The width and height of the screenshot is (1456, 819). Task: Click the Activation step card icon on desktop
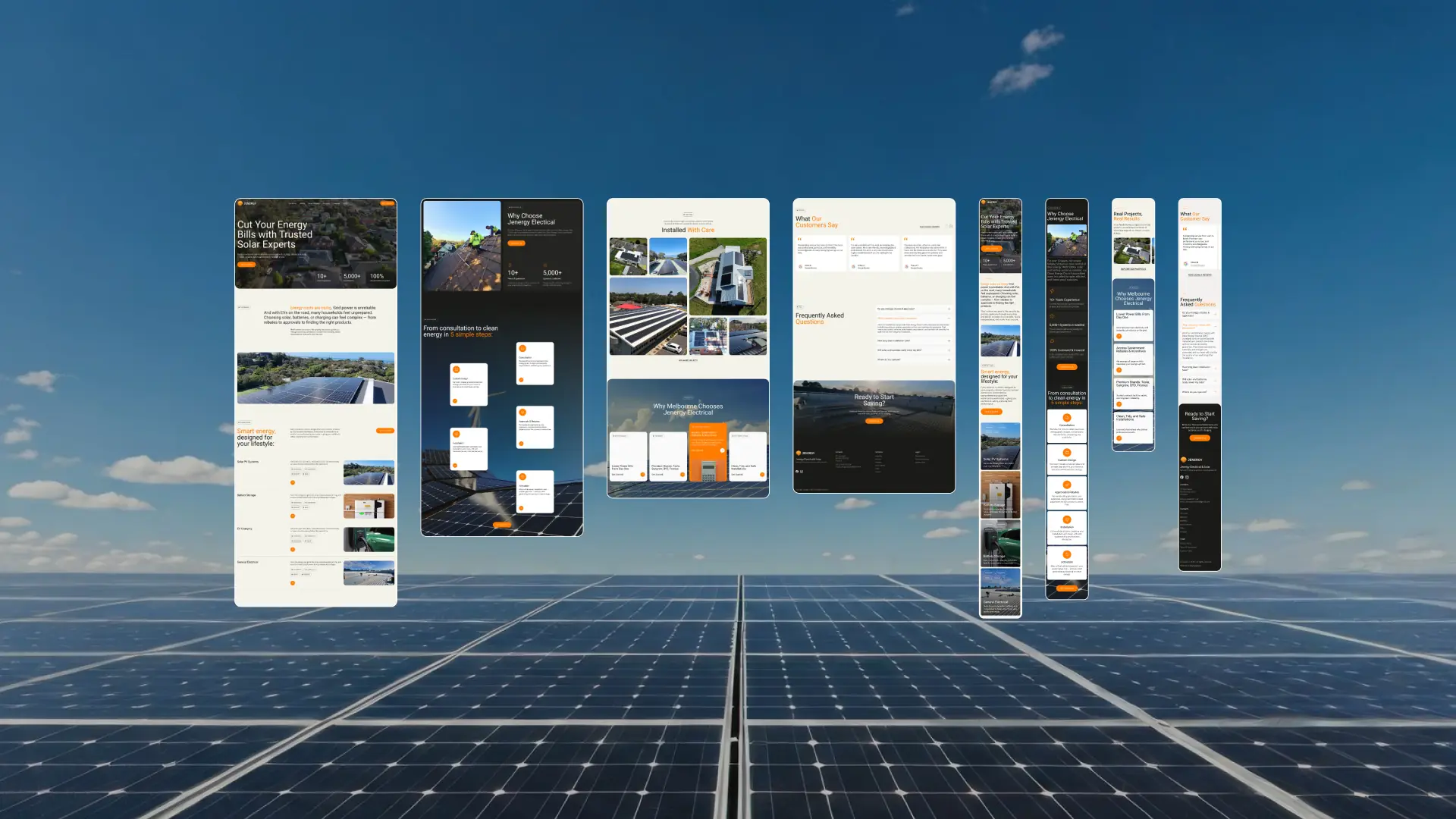(x=522, y=476)
